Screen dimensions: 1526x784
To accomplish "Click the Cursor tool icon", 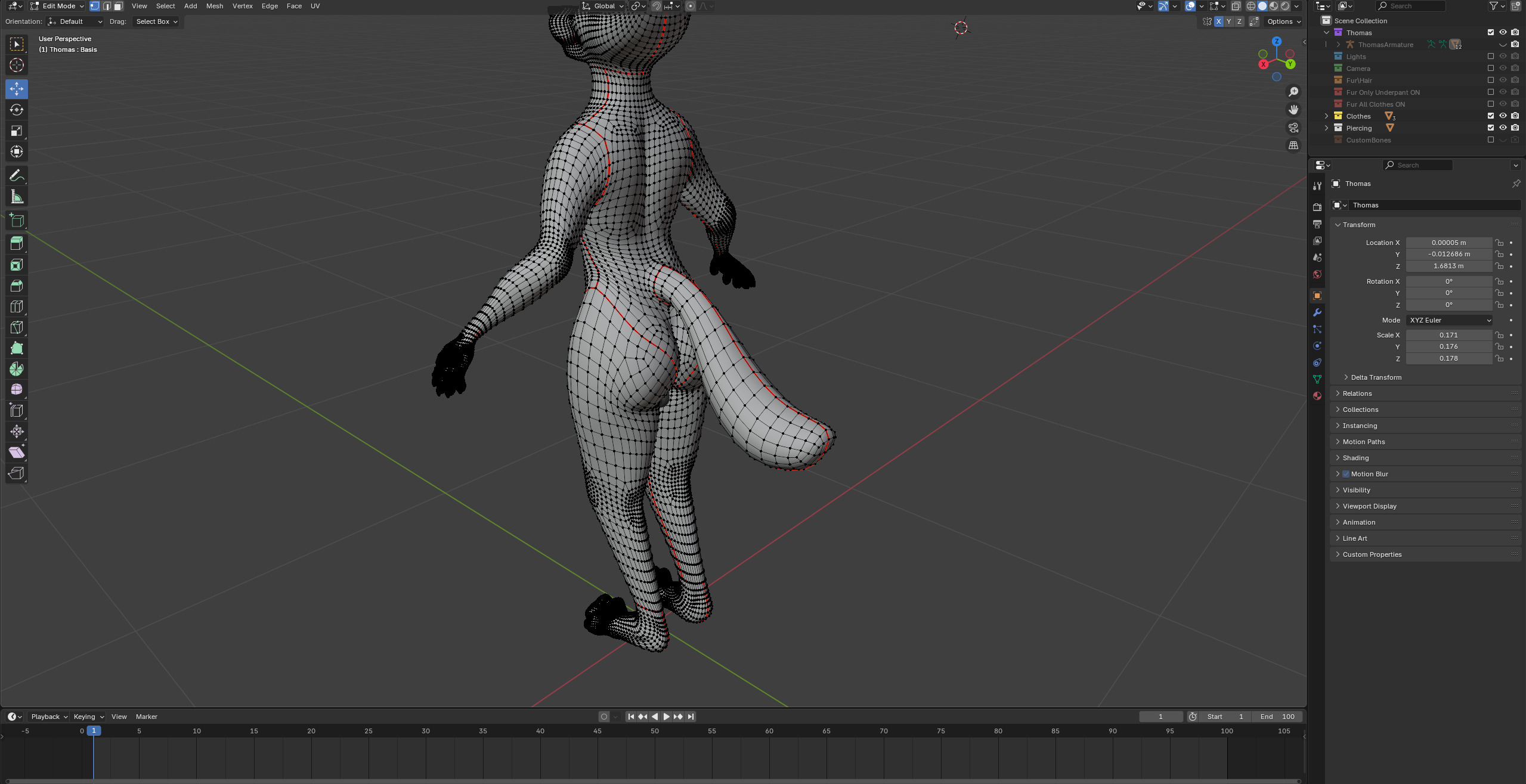I will click(17, 65).
